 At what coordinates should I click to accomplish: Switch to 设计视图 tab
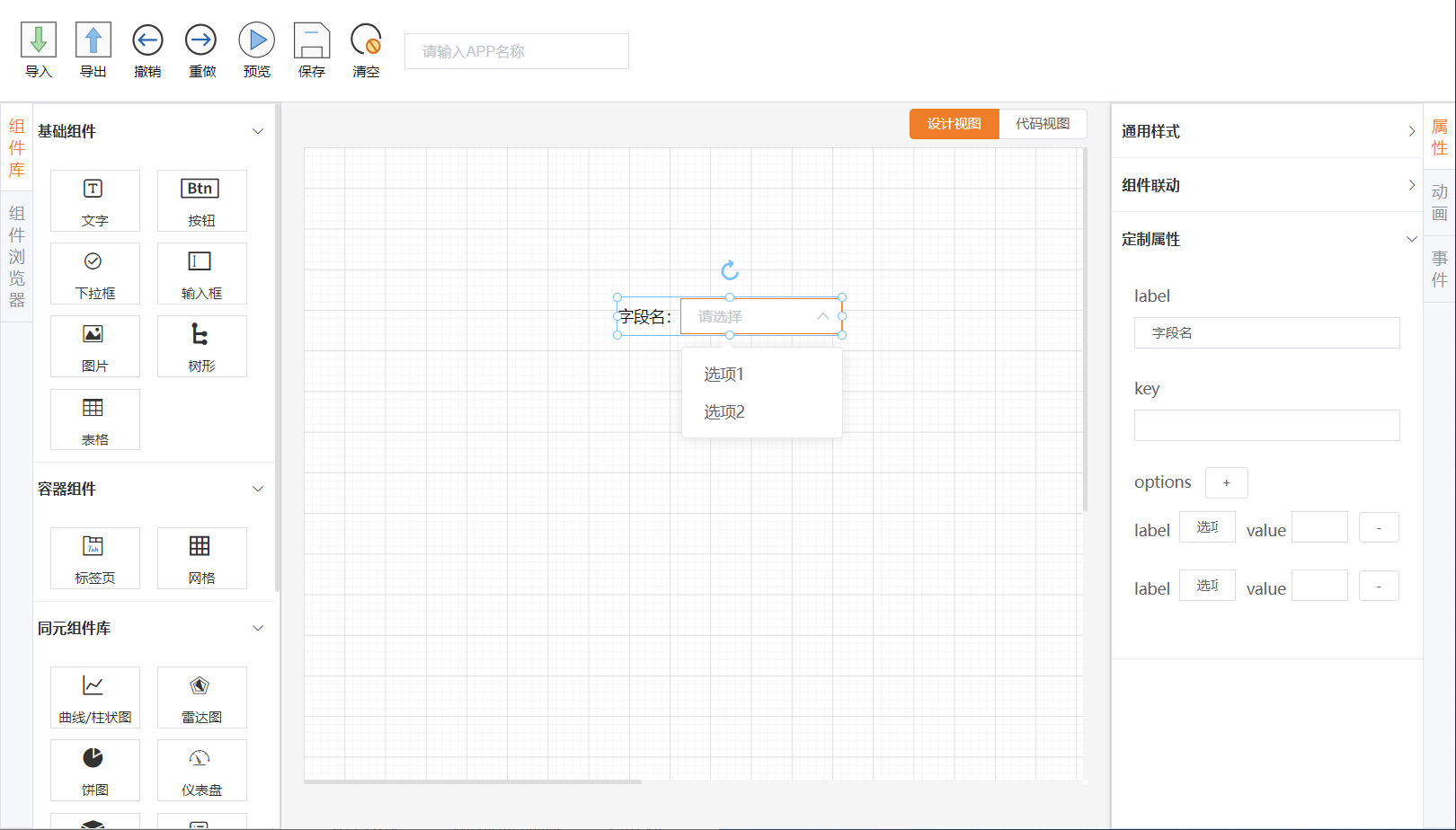(954, 124)
